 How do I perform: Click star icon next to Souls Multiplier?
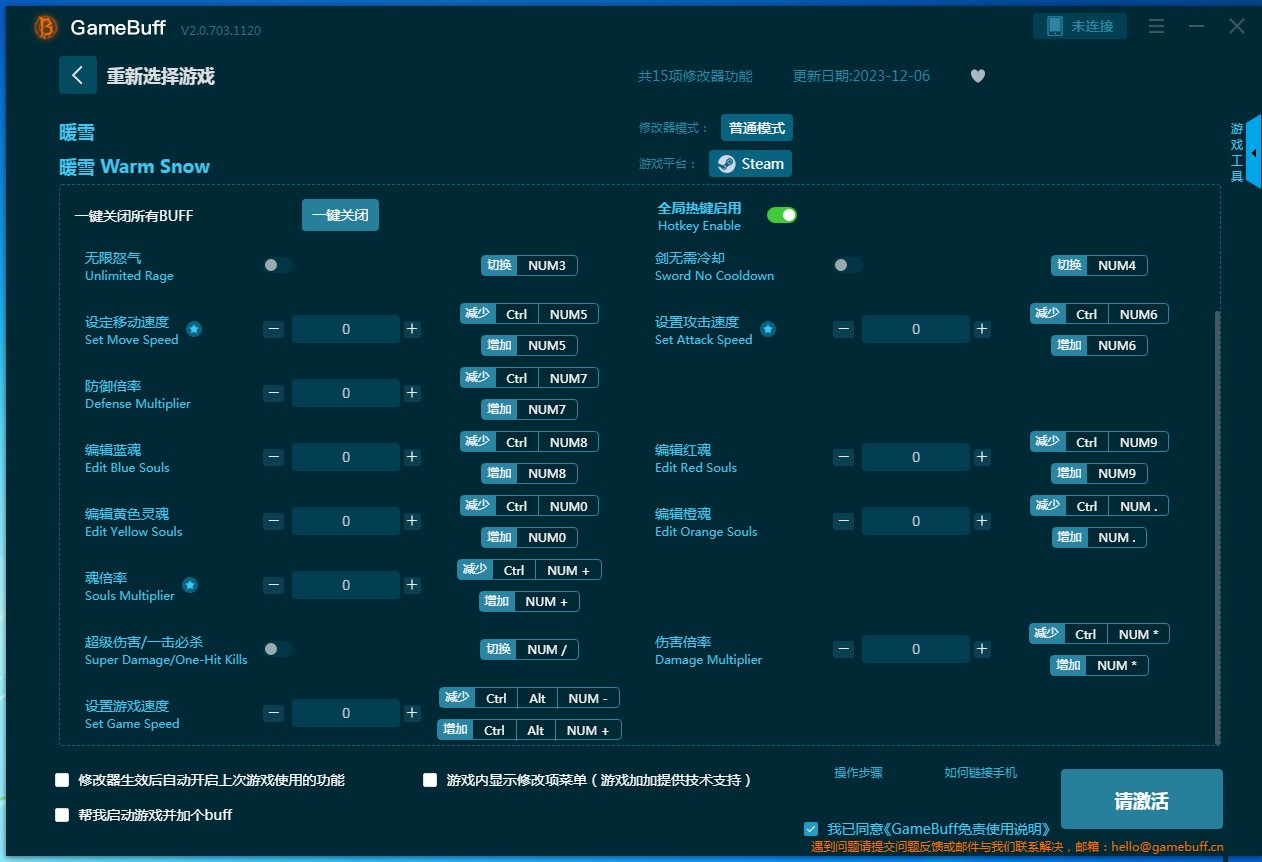(x=190, y=585)
